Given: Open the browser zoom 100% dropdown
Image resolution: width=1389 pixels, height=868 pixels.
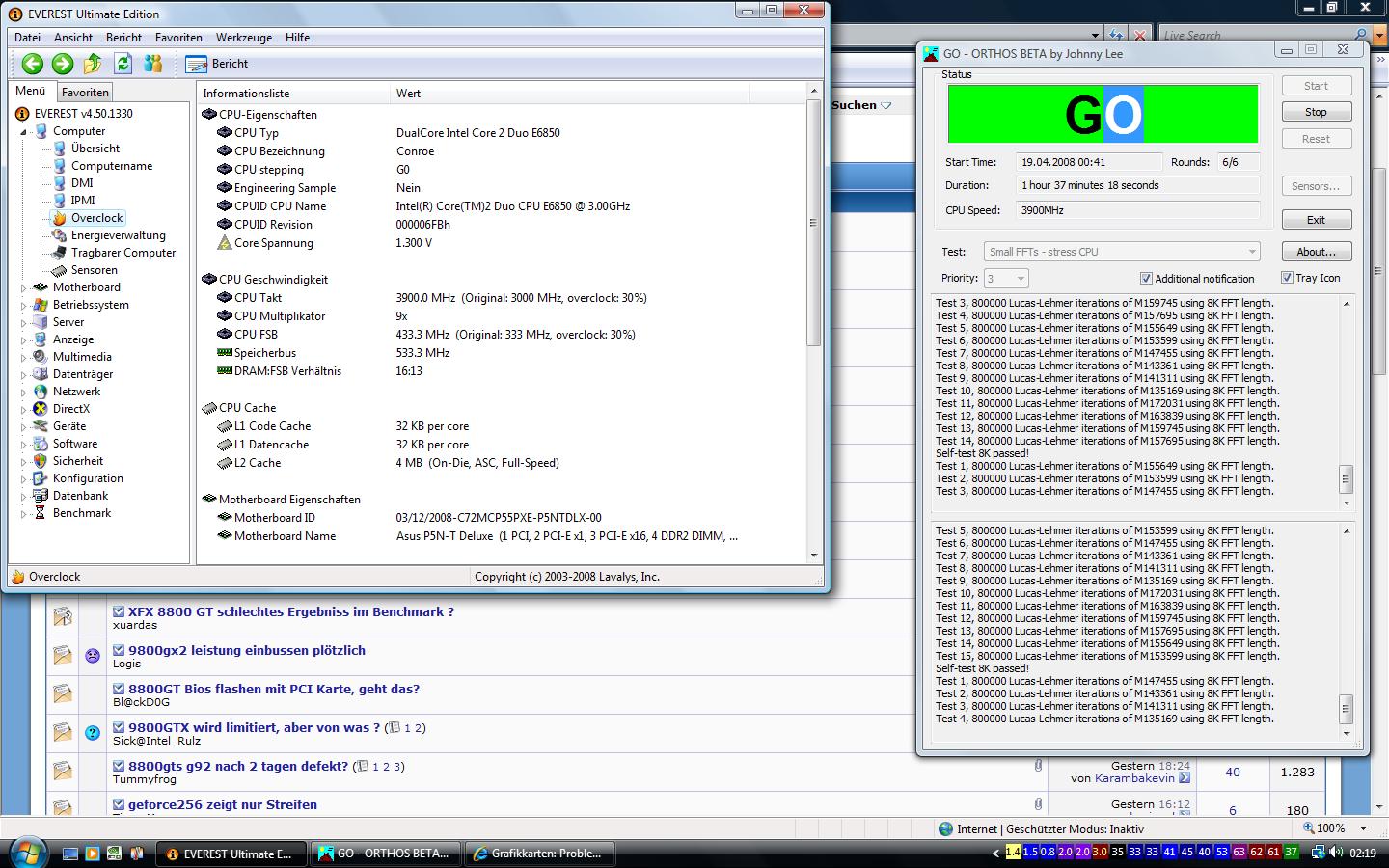Looking at the screenshot, I should (1363, 828).
